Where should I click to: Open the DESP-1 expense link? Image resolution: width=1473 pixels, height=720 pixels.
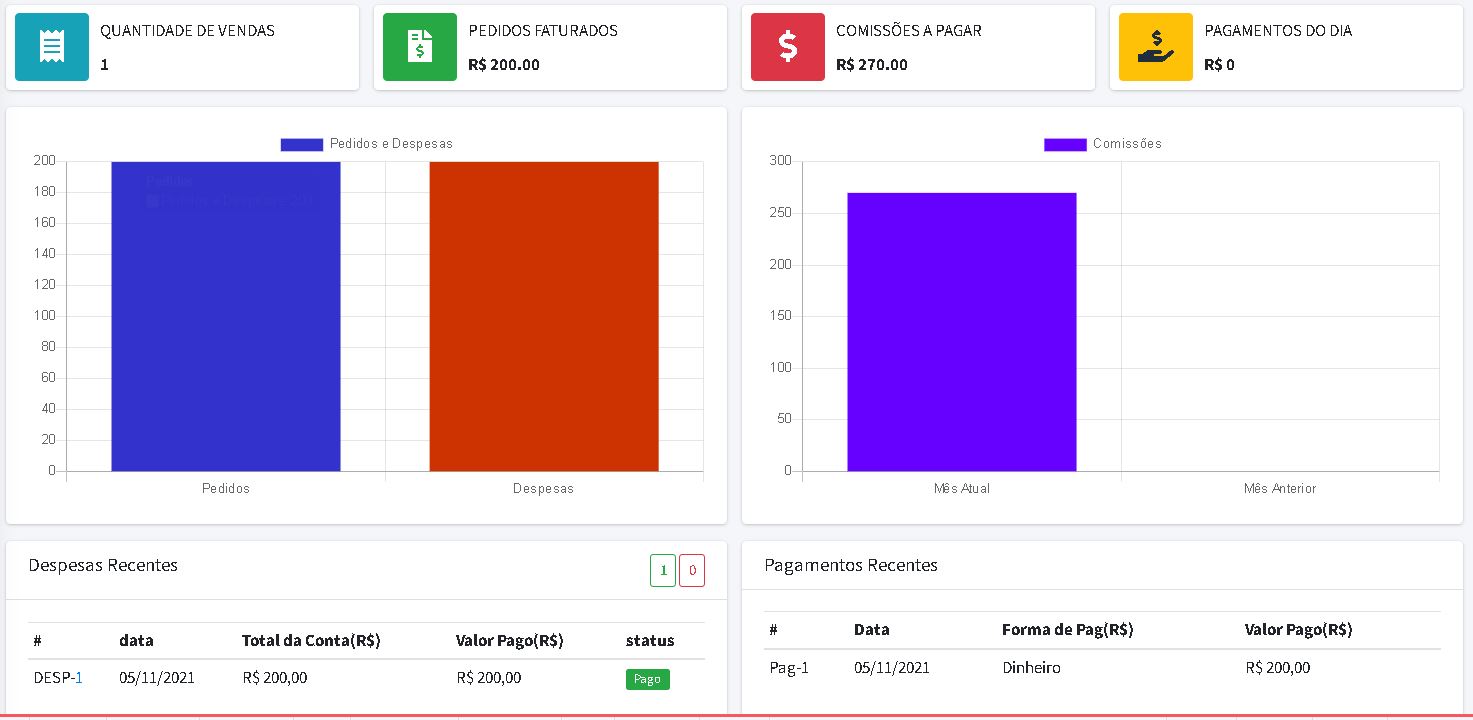point(78,678)
